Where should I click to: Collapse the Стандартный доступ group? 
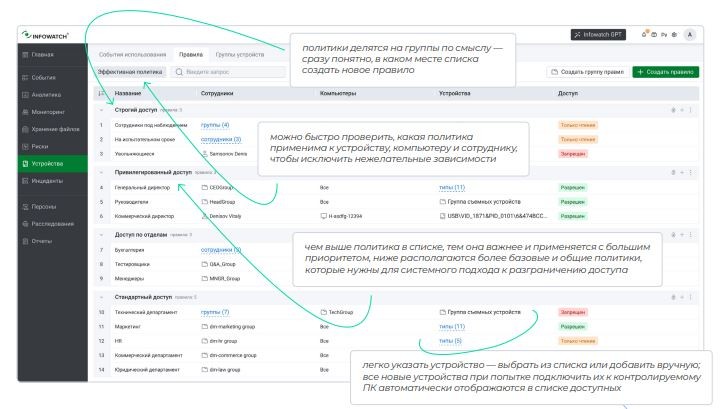[101, 297]
